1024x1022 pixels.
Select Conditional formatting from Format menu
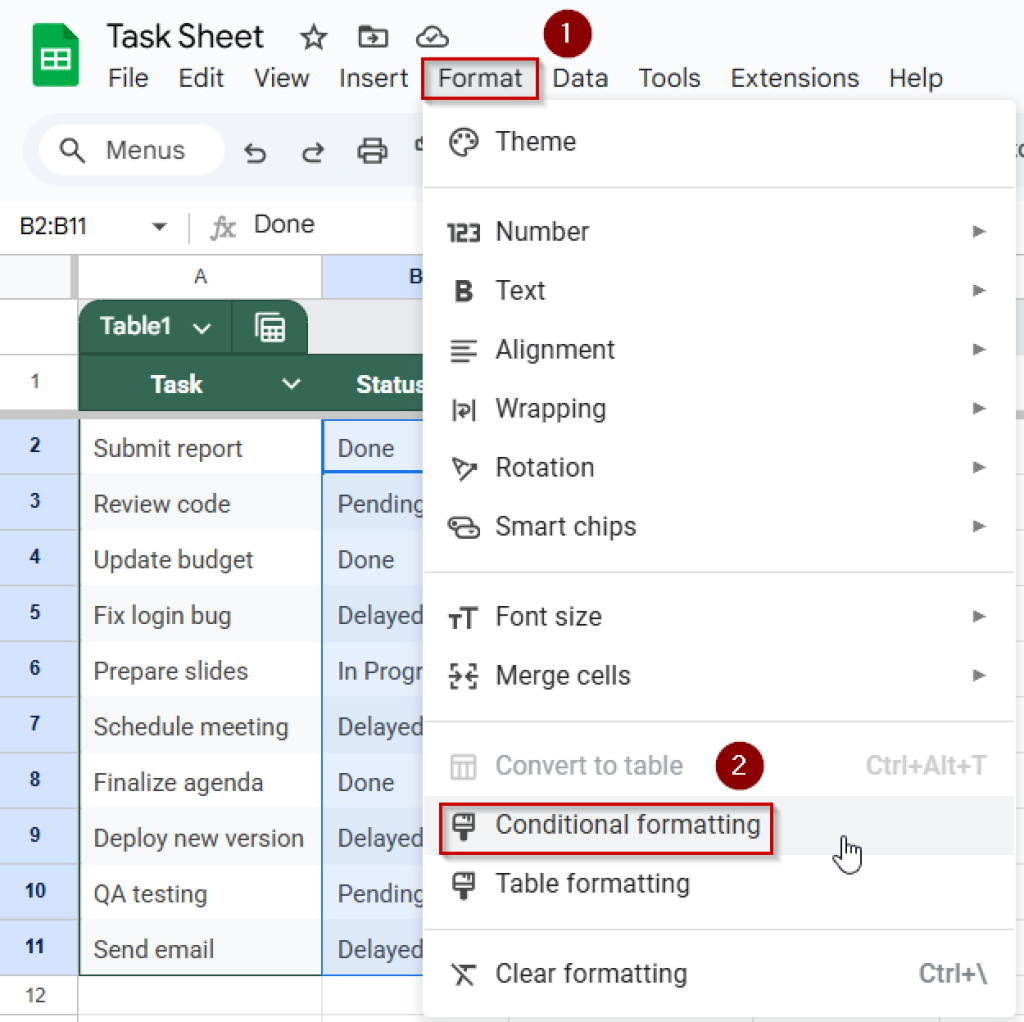coord(627,825)
